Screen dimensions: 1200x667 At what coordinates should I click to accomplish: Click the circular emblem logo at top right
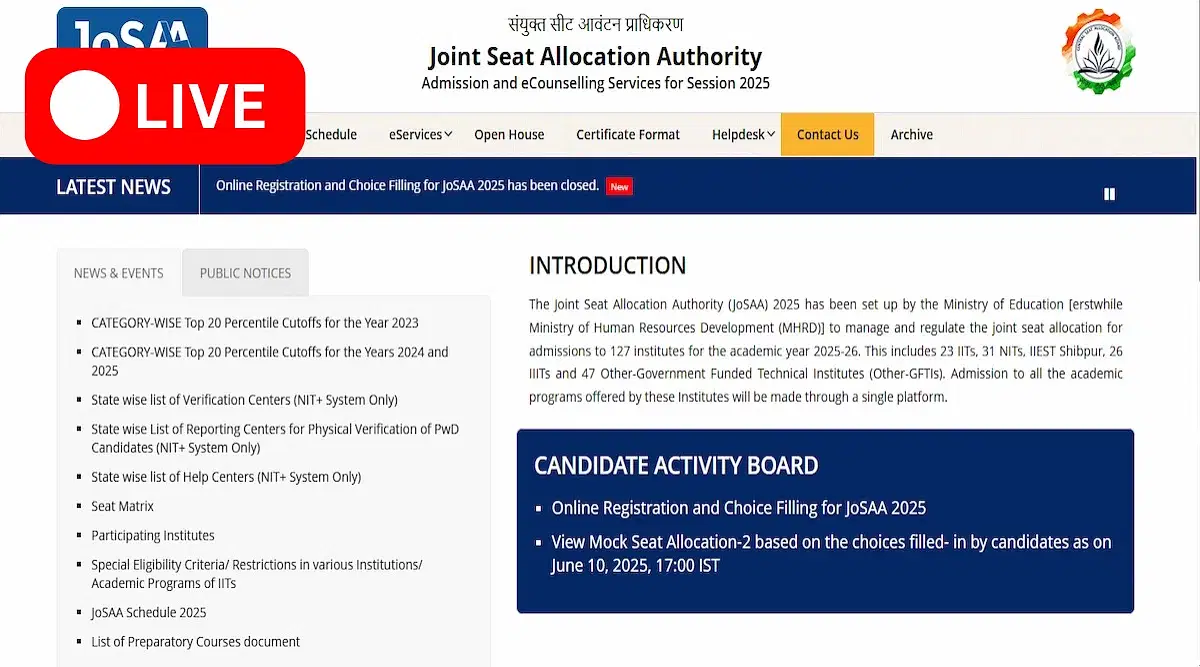pos(1098,51)
